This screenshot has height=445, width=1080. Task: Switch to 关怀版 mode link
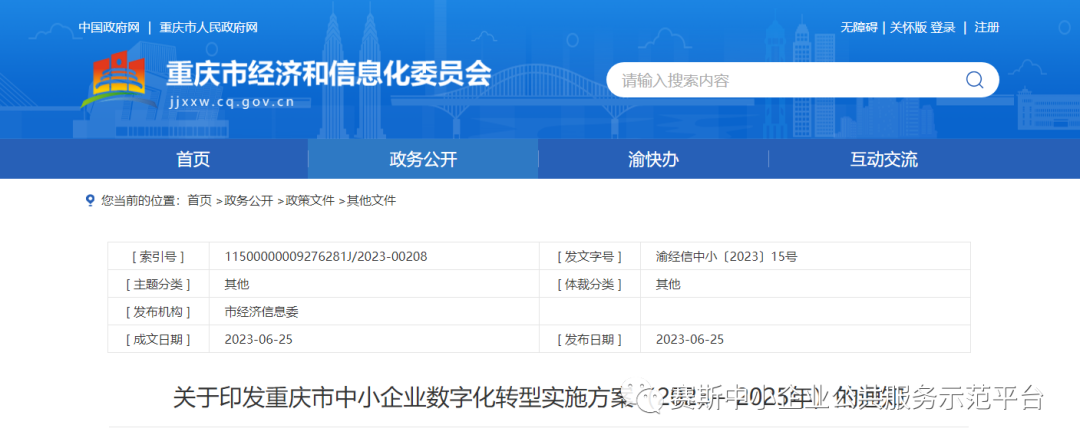[908, 28]
